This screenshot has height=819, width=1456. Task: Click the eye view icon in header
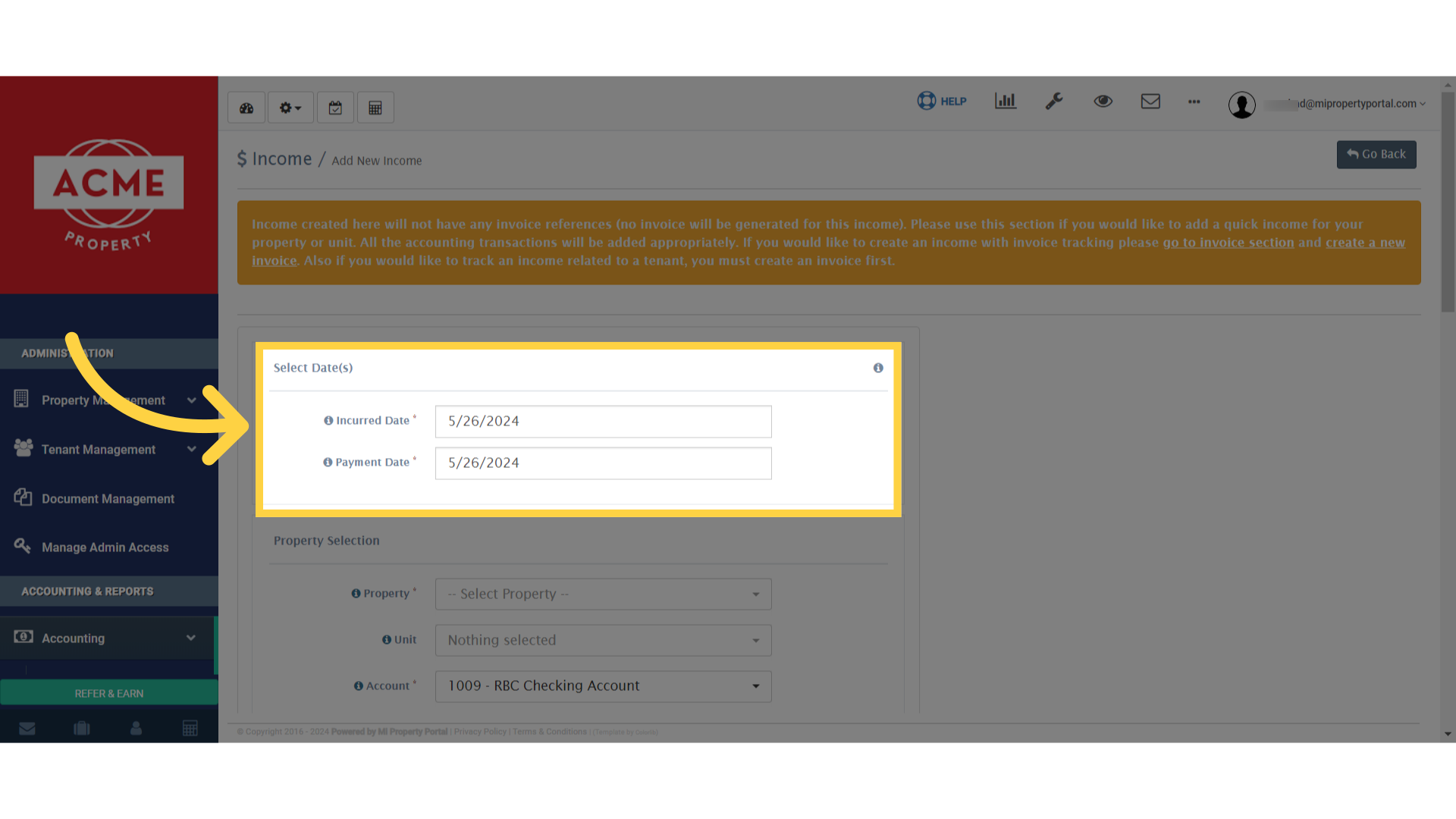pos(1103,101)
